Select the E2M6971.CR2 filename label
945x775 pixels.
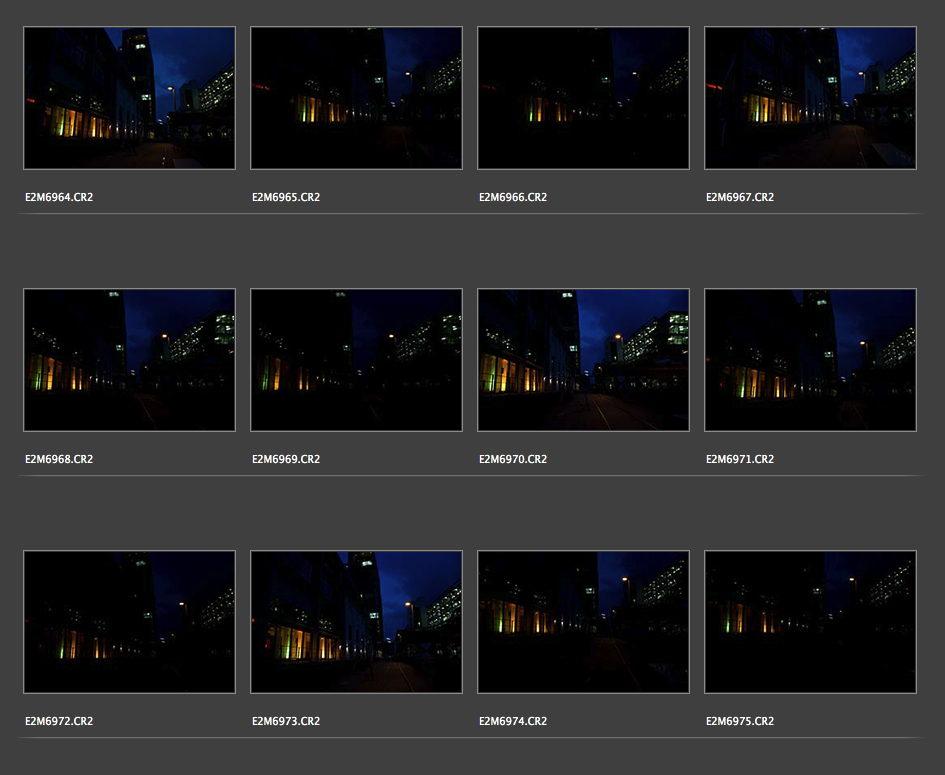740,460
